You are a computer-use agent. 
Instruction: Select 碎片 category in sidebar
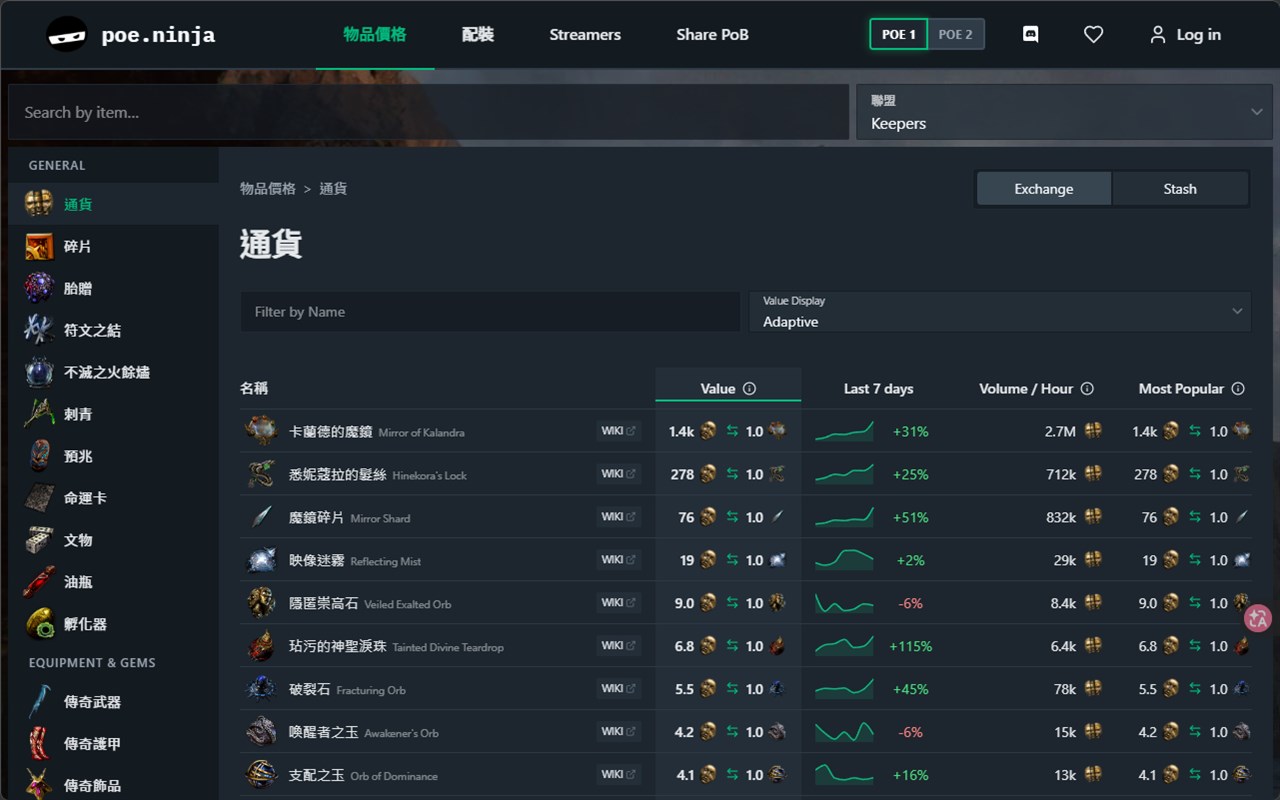point(113,246)
